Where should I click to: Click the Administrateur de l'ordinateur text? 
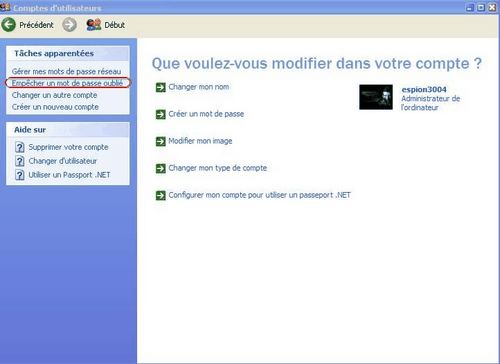pos(431,103)
